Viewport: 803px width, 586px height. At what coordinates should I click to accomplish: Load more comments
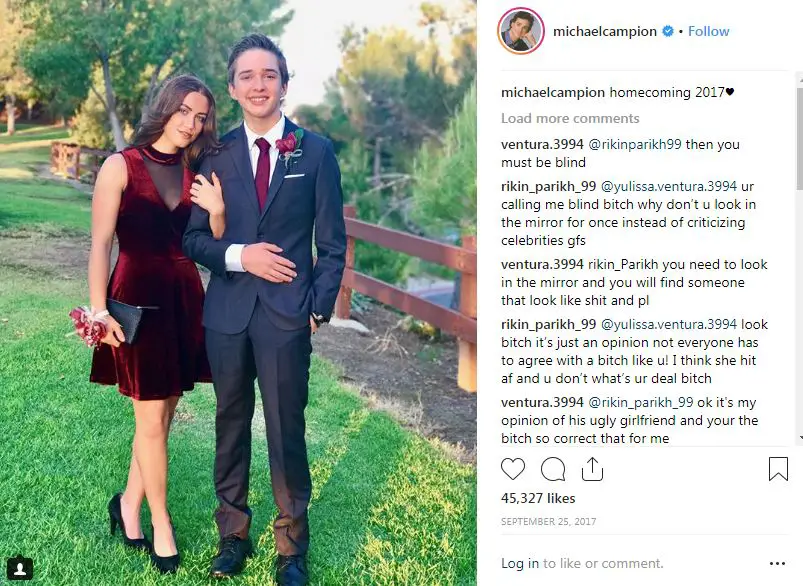(x=570, y=118)
